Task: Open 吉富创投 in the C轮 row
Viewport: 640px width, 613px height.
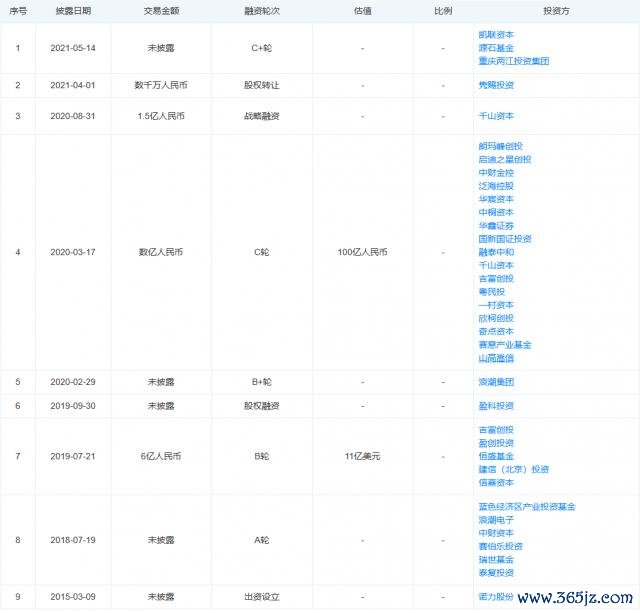Action: (x=496, y=278)
